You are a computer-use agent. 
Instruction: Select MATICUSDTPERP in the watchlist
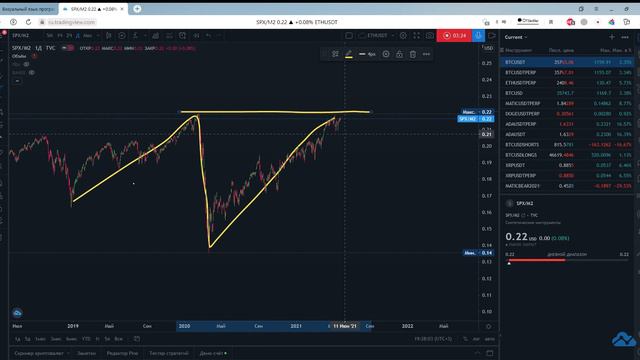tap(568, 103)
